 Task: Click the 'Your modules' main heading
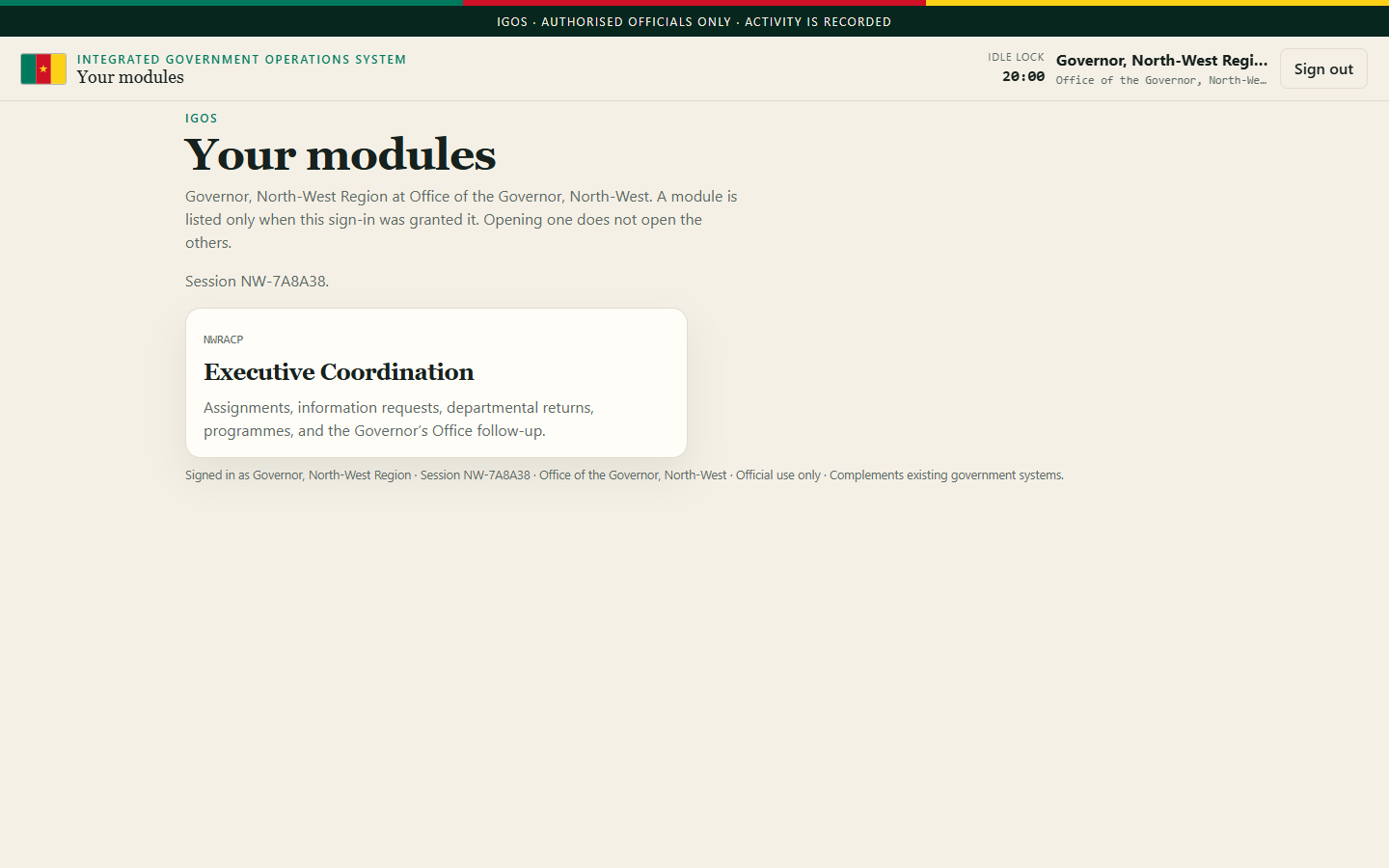340,154
